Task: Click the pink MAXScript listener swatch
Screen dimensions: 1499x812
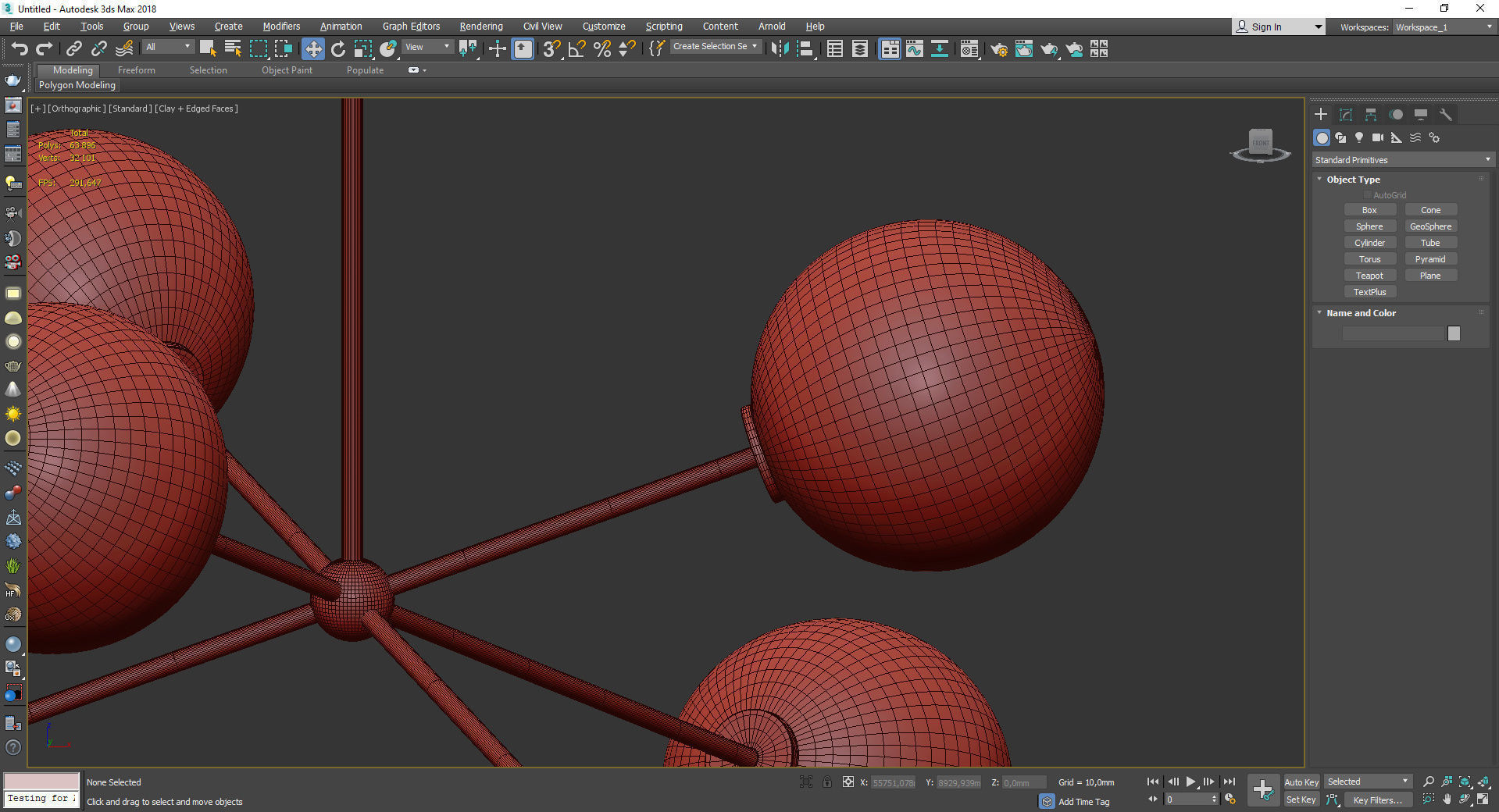Action: tap(41, 782)
